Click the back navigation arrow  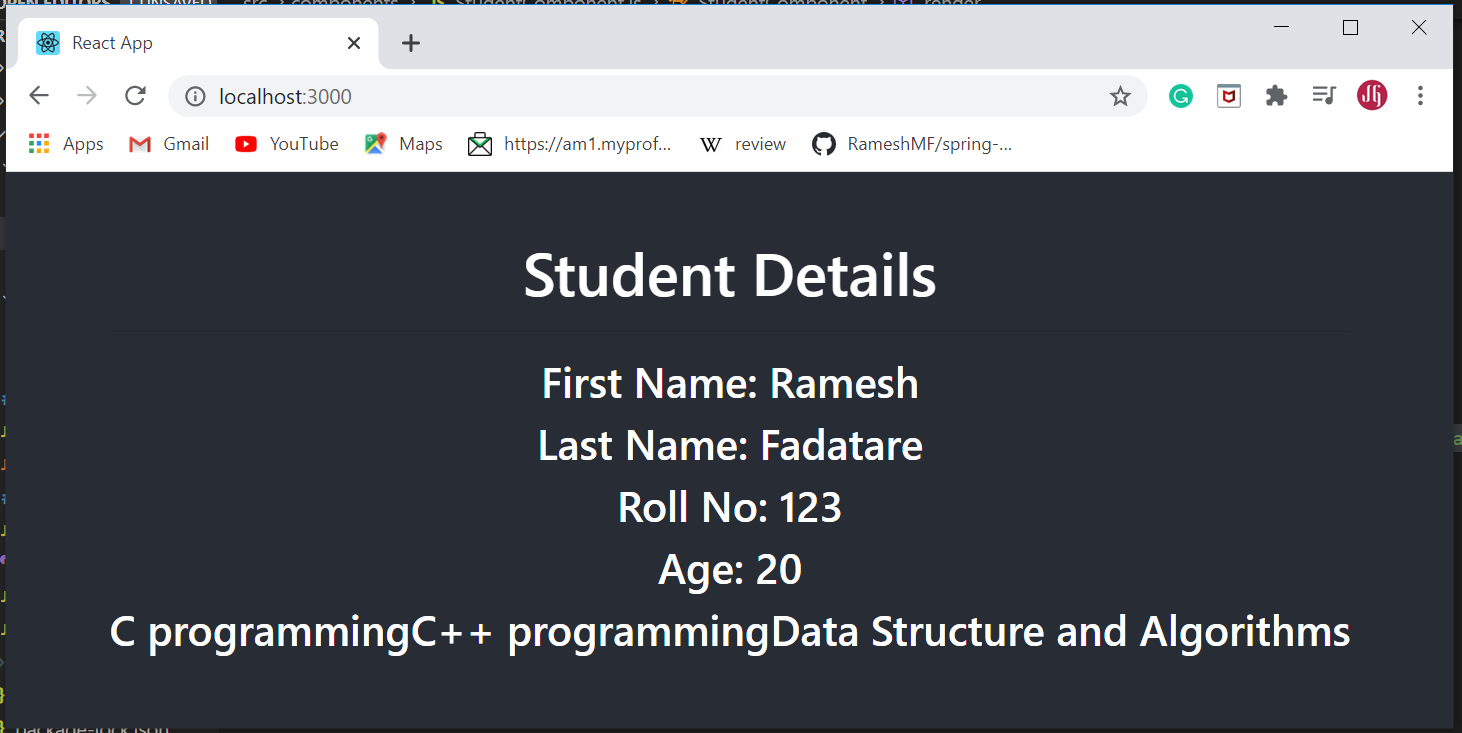click(x=38, y=96)
